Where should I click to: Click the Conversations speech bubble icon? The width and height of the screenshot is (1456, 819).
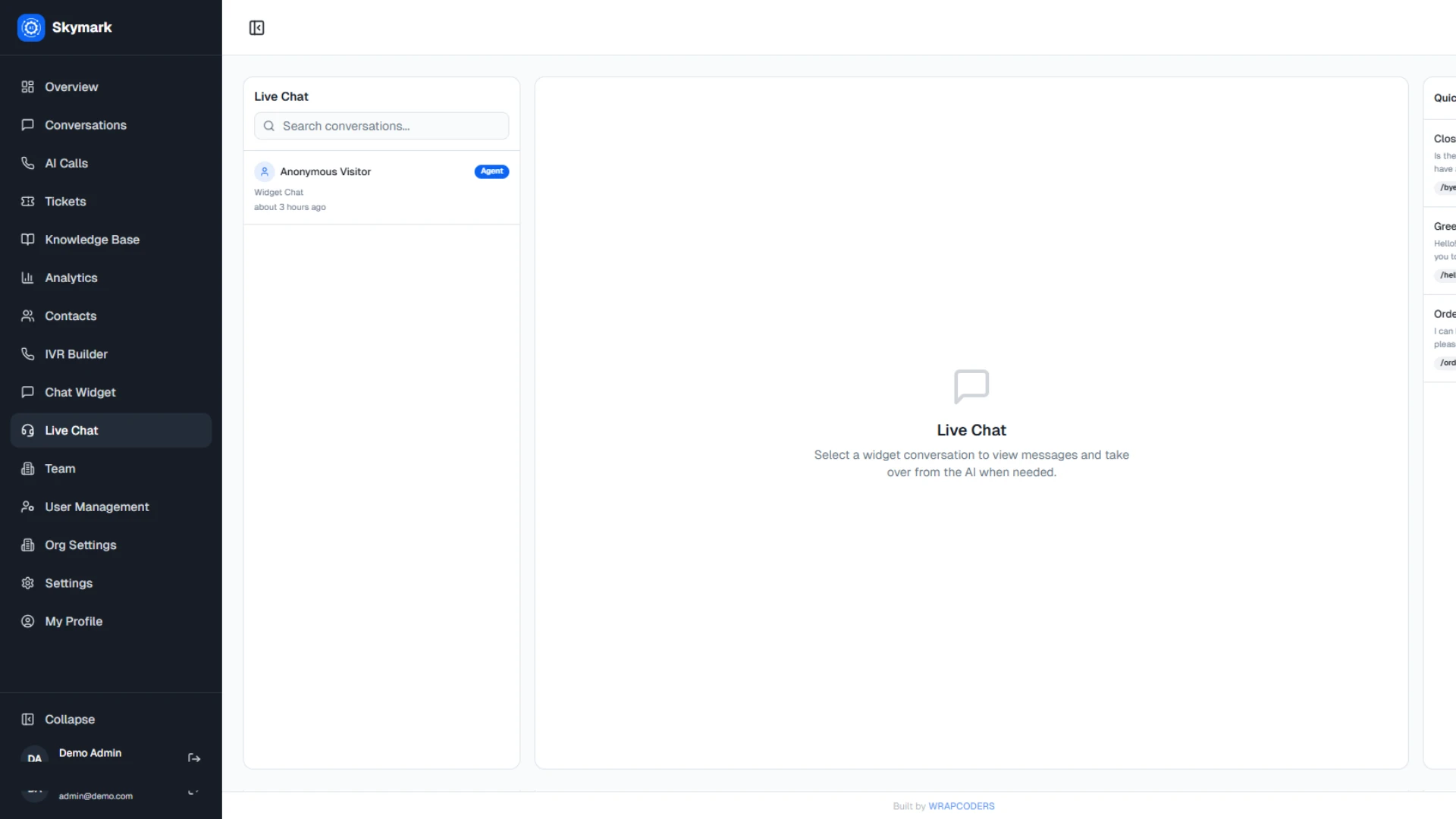tap(28, 125)
